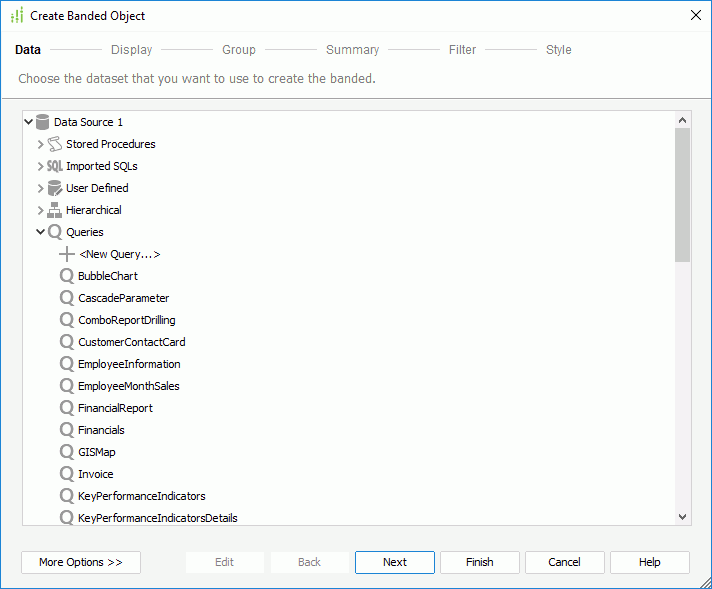Click the query icon next to CascadeParameter
The image size is (712, 589).
point(67,298)
